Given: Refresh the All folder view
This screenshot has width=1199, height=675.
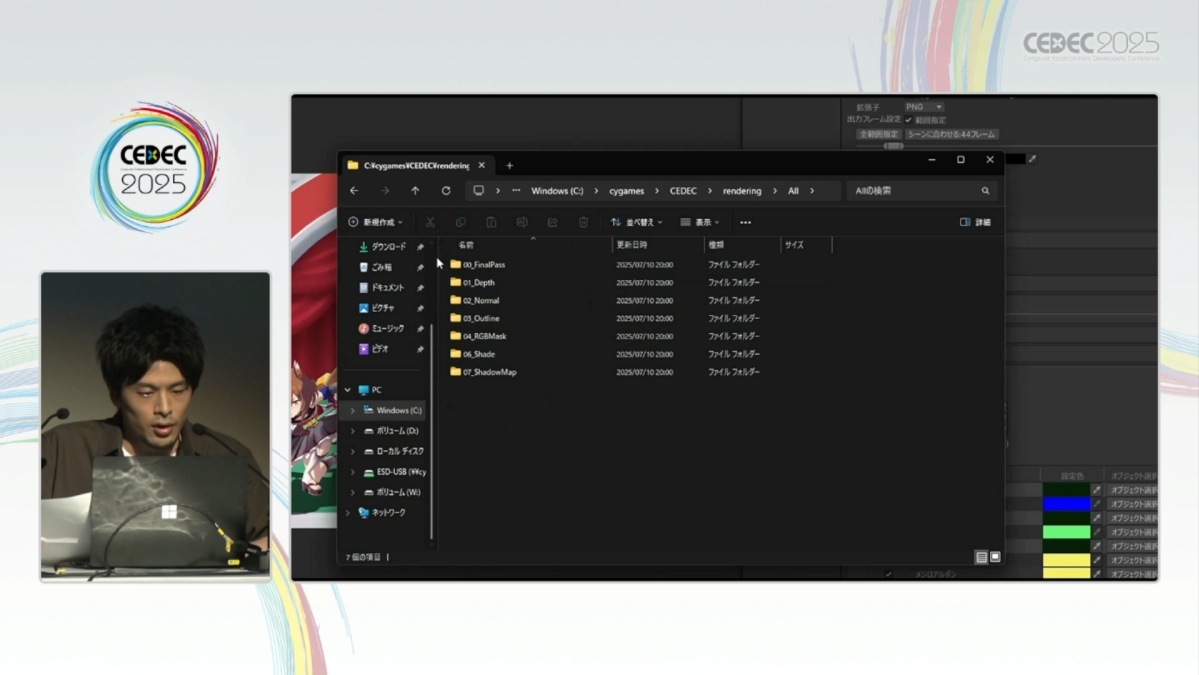Looking at the screenshot, I should click(x=446, y=191).
